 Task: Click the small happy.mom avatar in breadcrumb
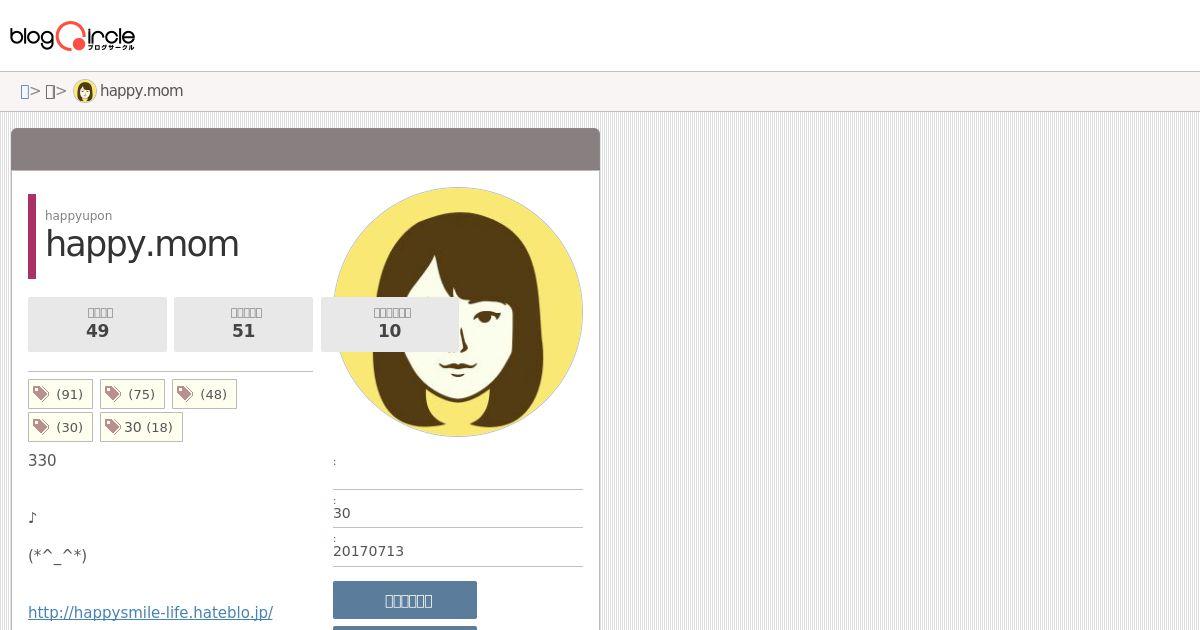[x=85, y=91]
